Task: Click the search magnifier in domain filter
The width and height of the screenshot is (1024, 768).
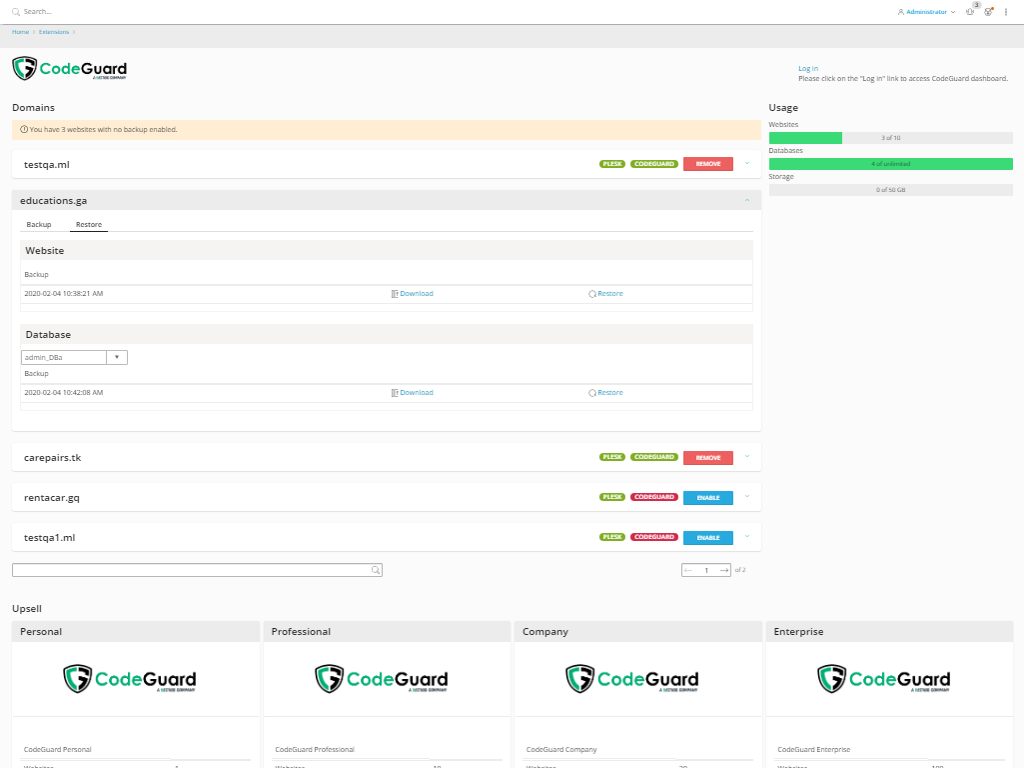Action: click(375, 570)
